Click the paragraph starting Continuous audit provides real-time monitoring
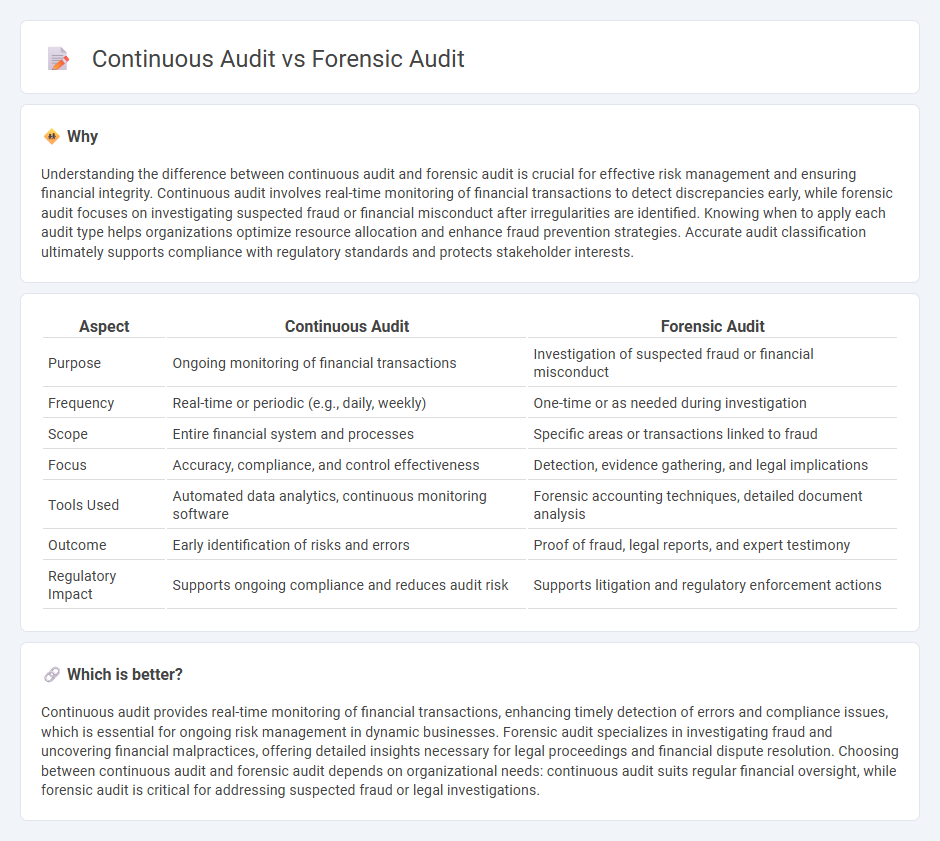 point(469,751)
